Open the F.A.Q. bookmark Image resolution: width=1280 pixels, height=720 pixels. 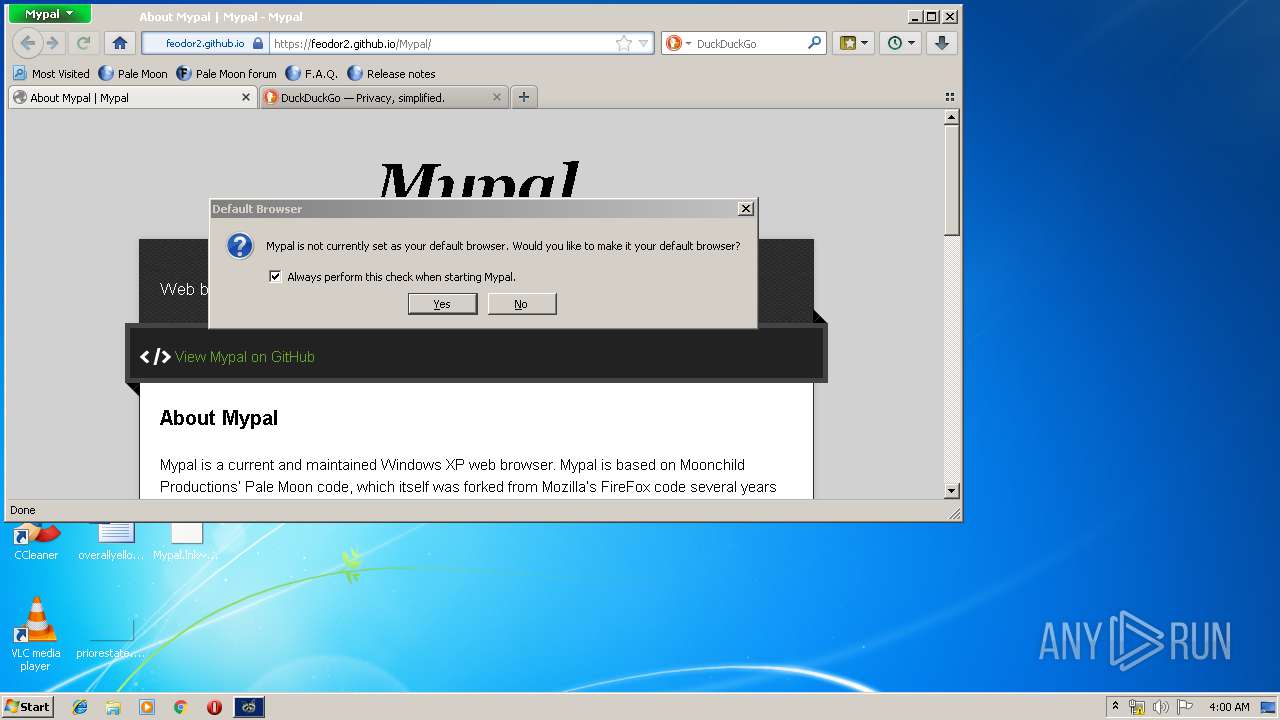pos(311,73)
